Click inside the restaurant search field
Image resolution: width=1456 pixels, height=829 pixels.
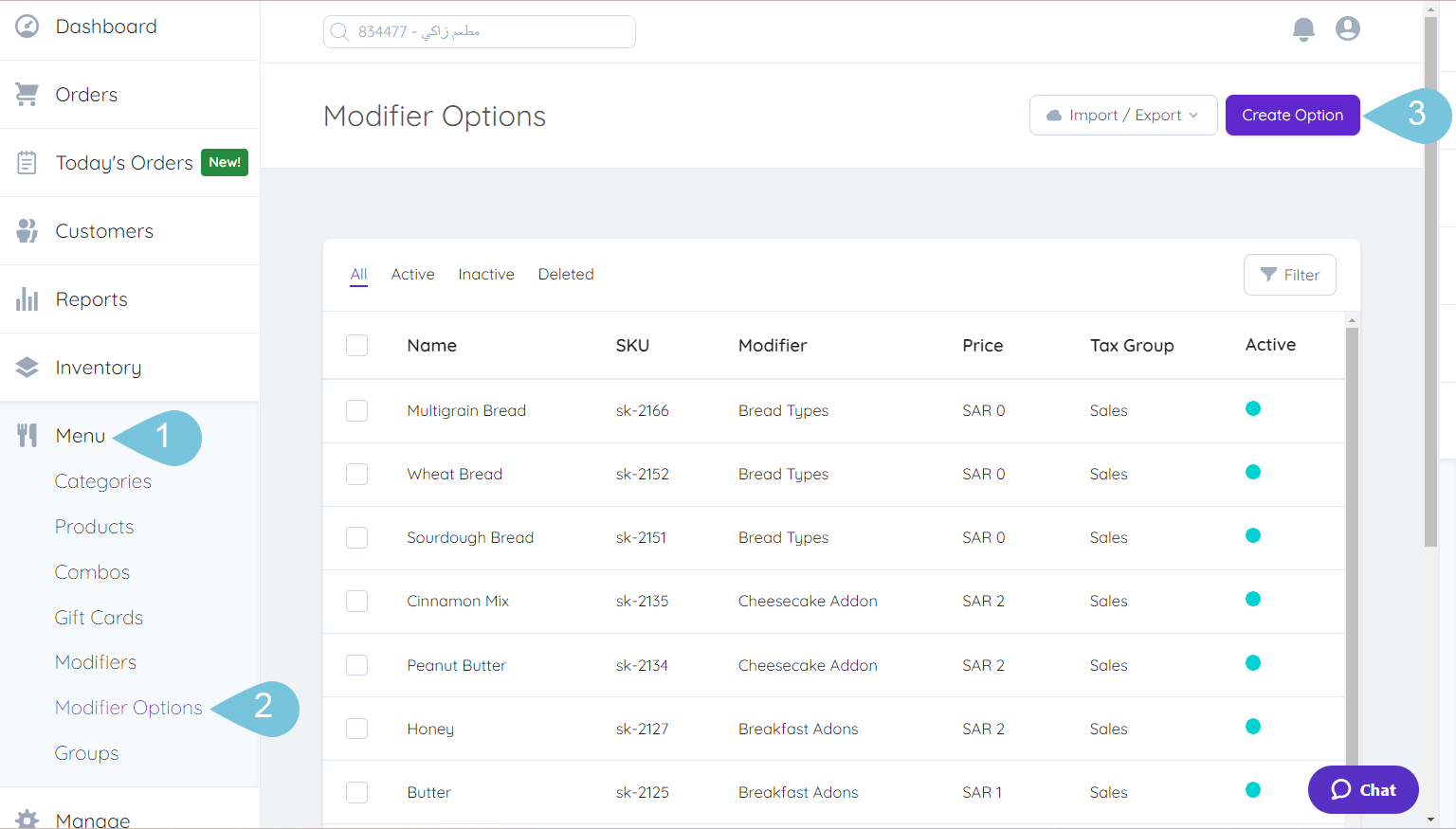pyautogui.click(x=479, y=31)
